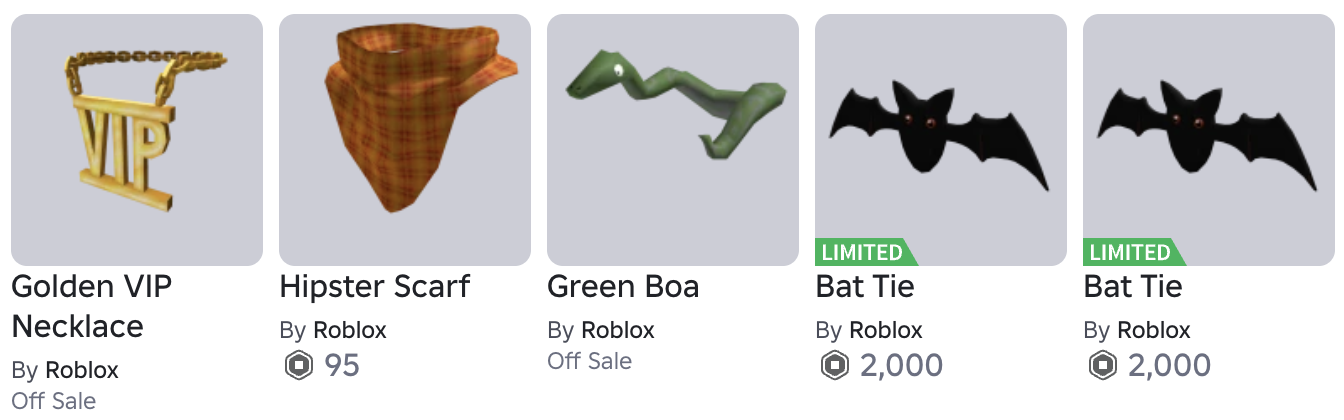Open the left Bat Tie thumbnail
This screenshot has width=1344, height=420.
(941, 140)
